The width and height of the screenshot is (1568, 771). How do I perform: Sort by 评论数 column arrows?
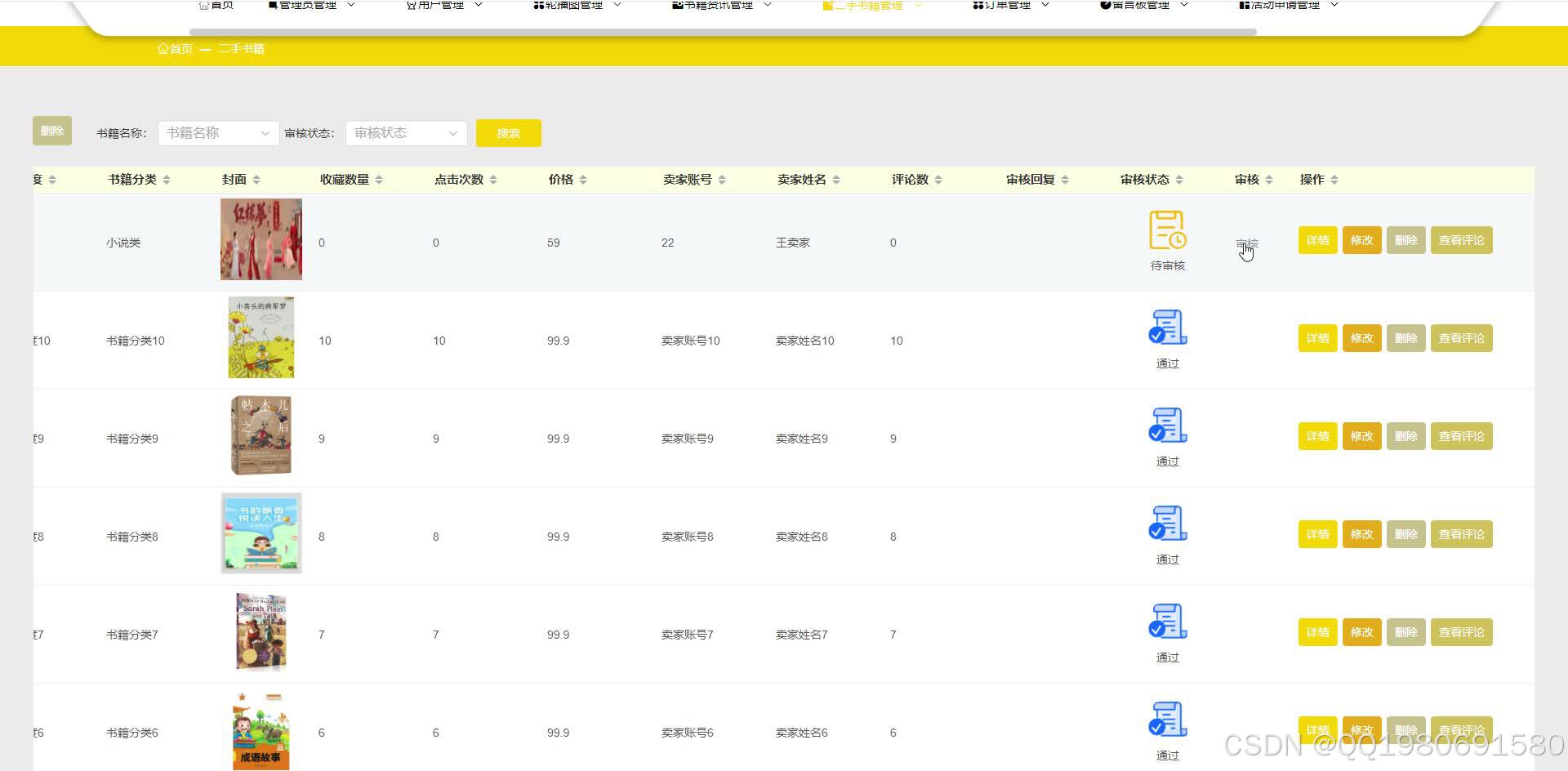point(938,180)
